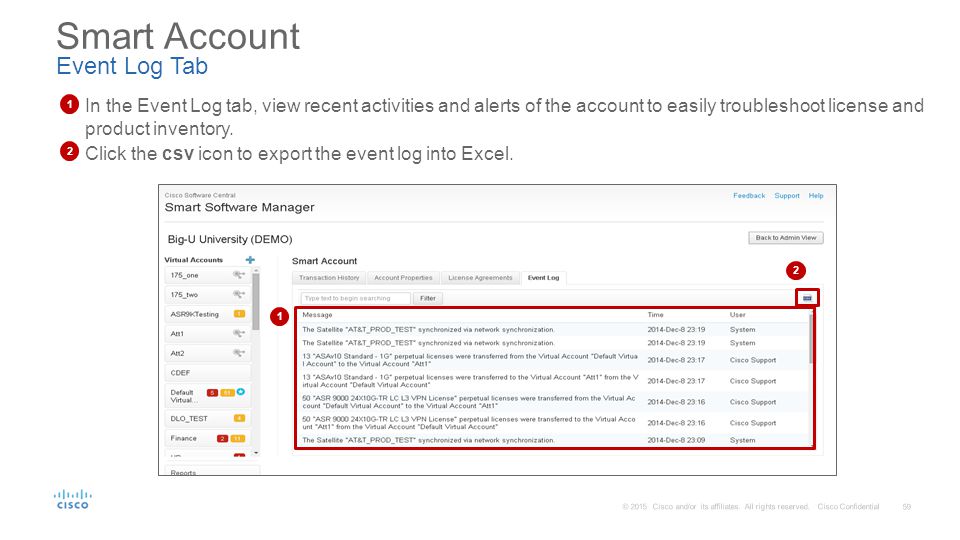This screenshot has width=960, height=540.
Task: Click the virtual accounts scrollbar thumb
Action: pos(256,302)
